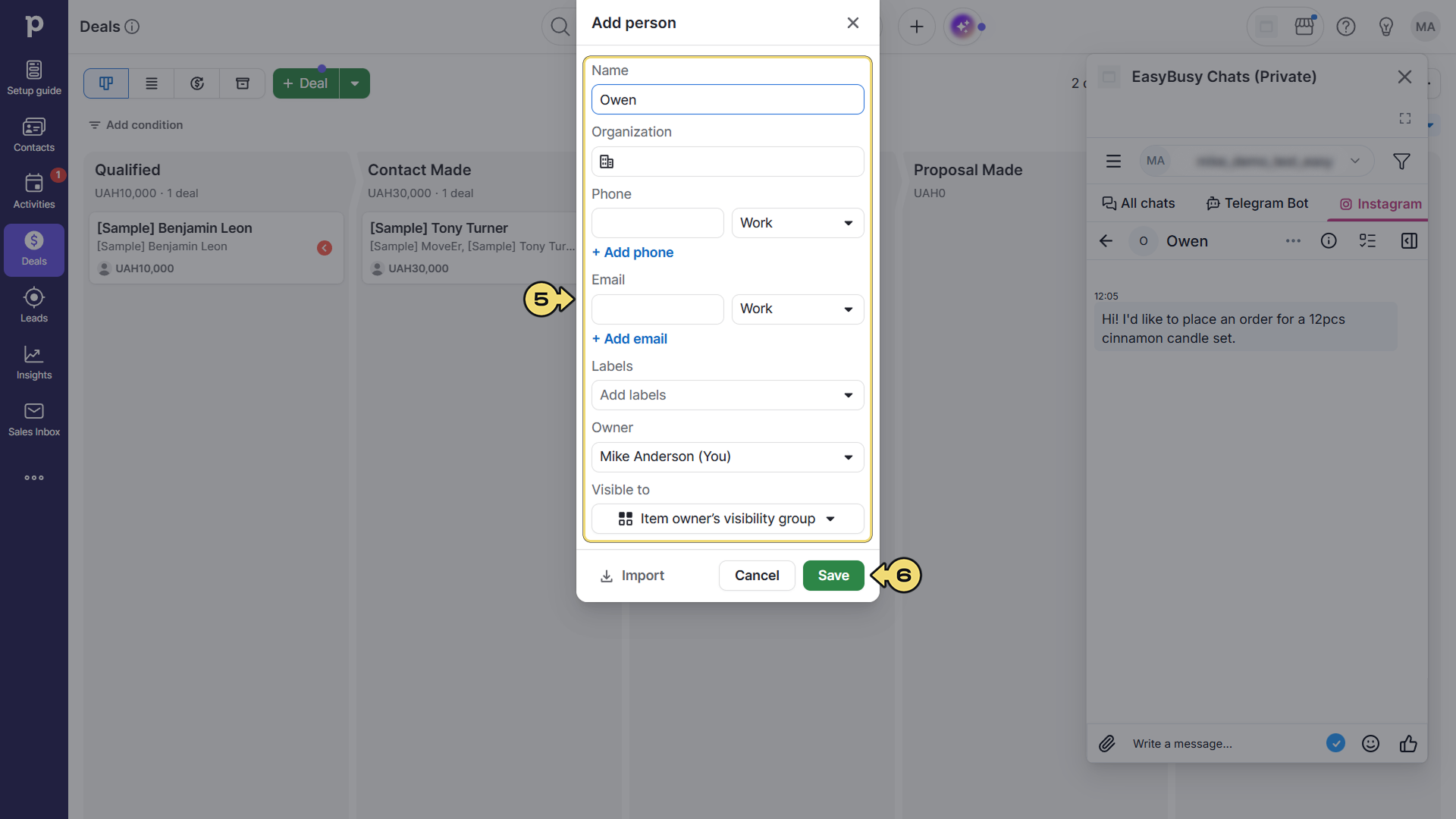Open Setup guide in sidebar

pos(34,78)
